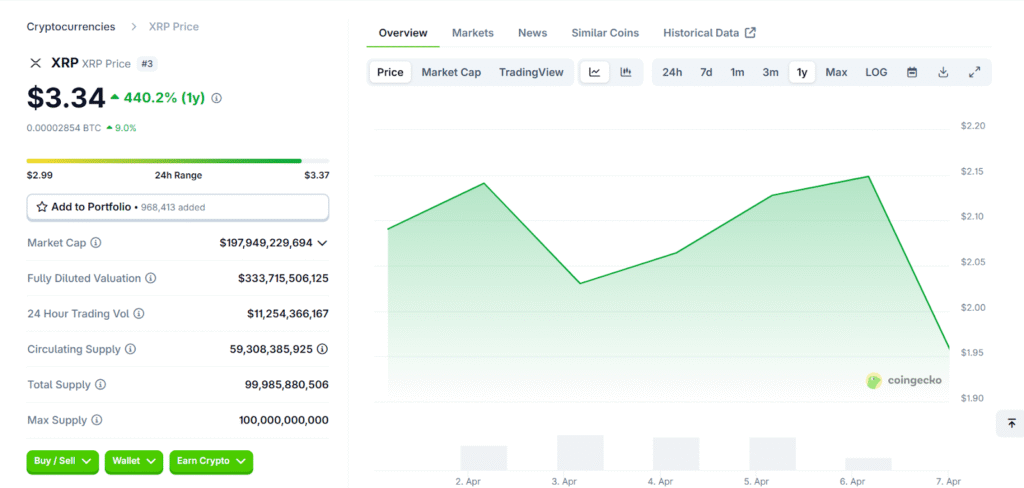Switch chart to TradingView mode
The height and width of the screenshot is (488, 1024).
[531, 73]
